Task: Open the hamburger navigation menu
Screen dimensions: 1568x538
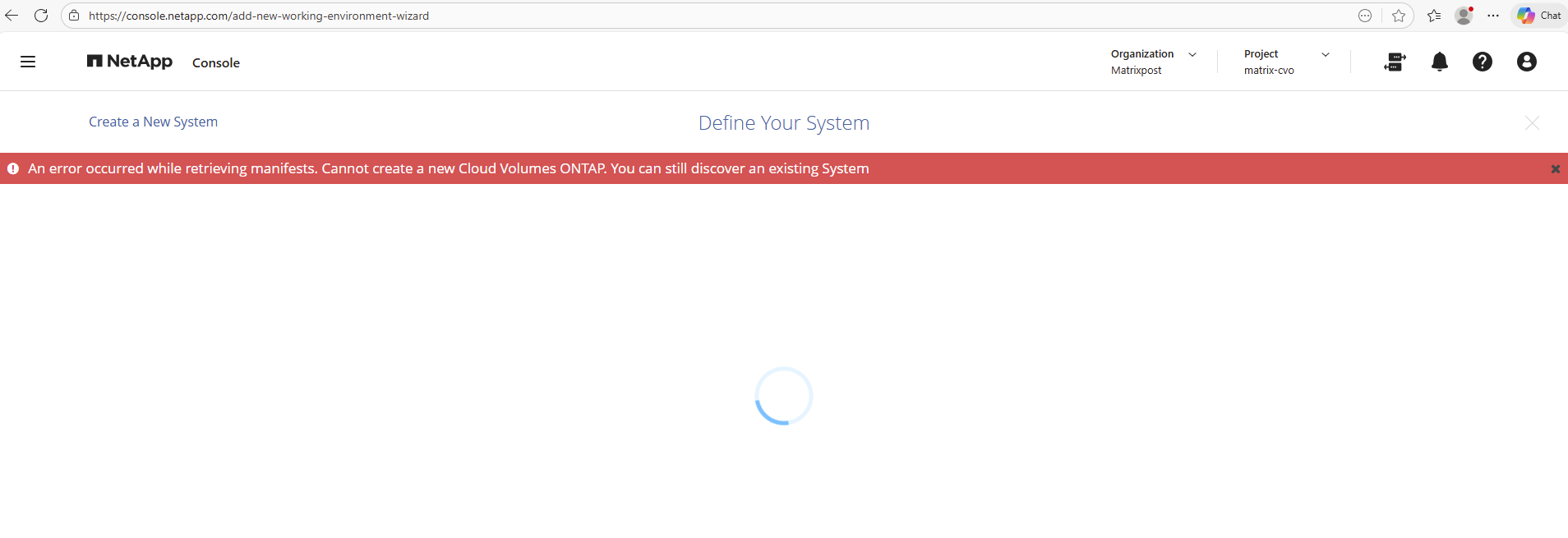Action: coord(28,62)
